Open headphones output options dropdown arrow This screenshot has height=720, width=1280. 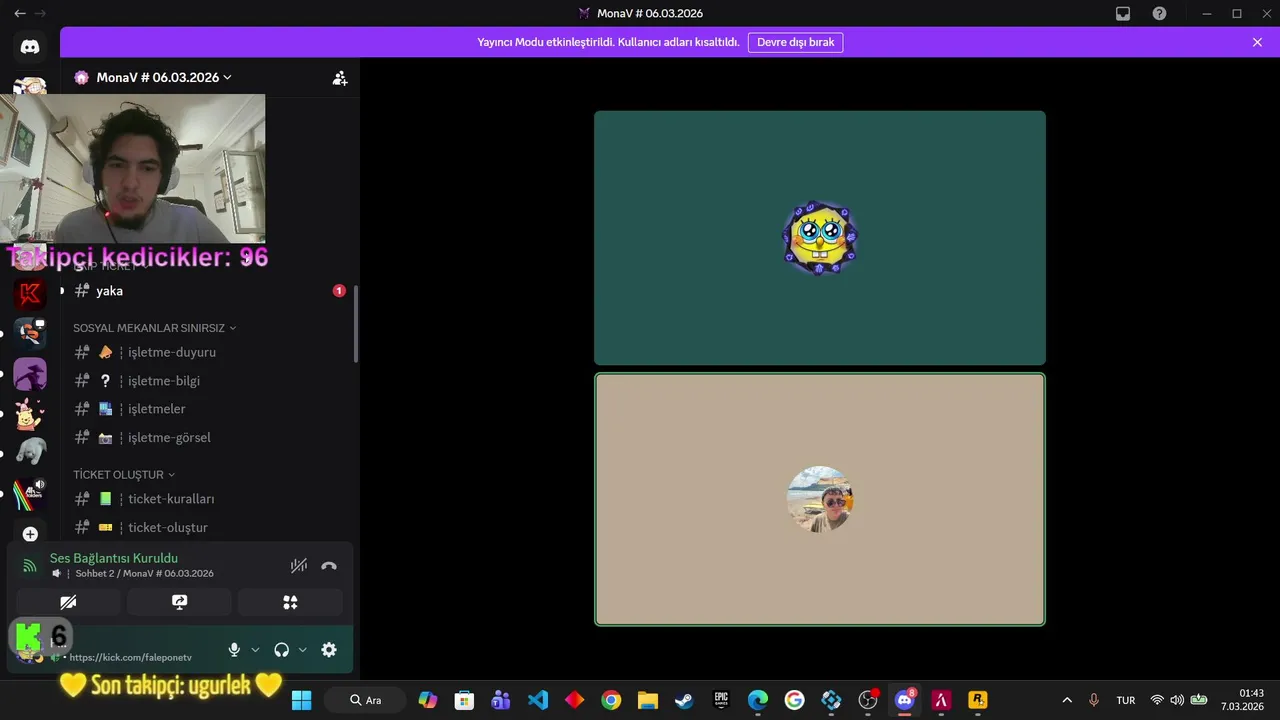(x=303, y=650)
